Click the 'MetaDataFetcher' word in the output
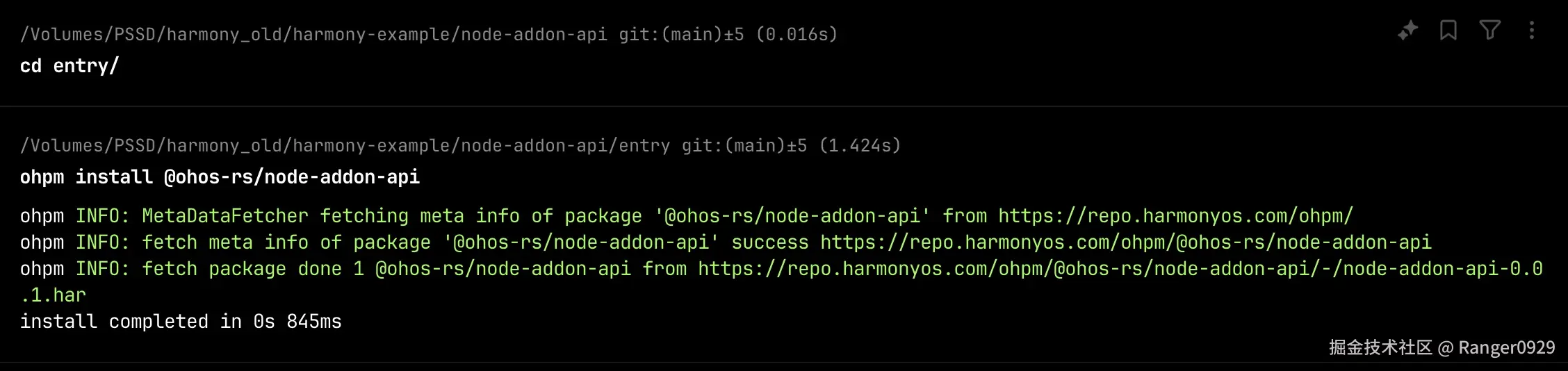 tap(225, 216)
